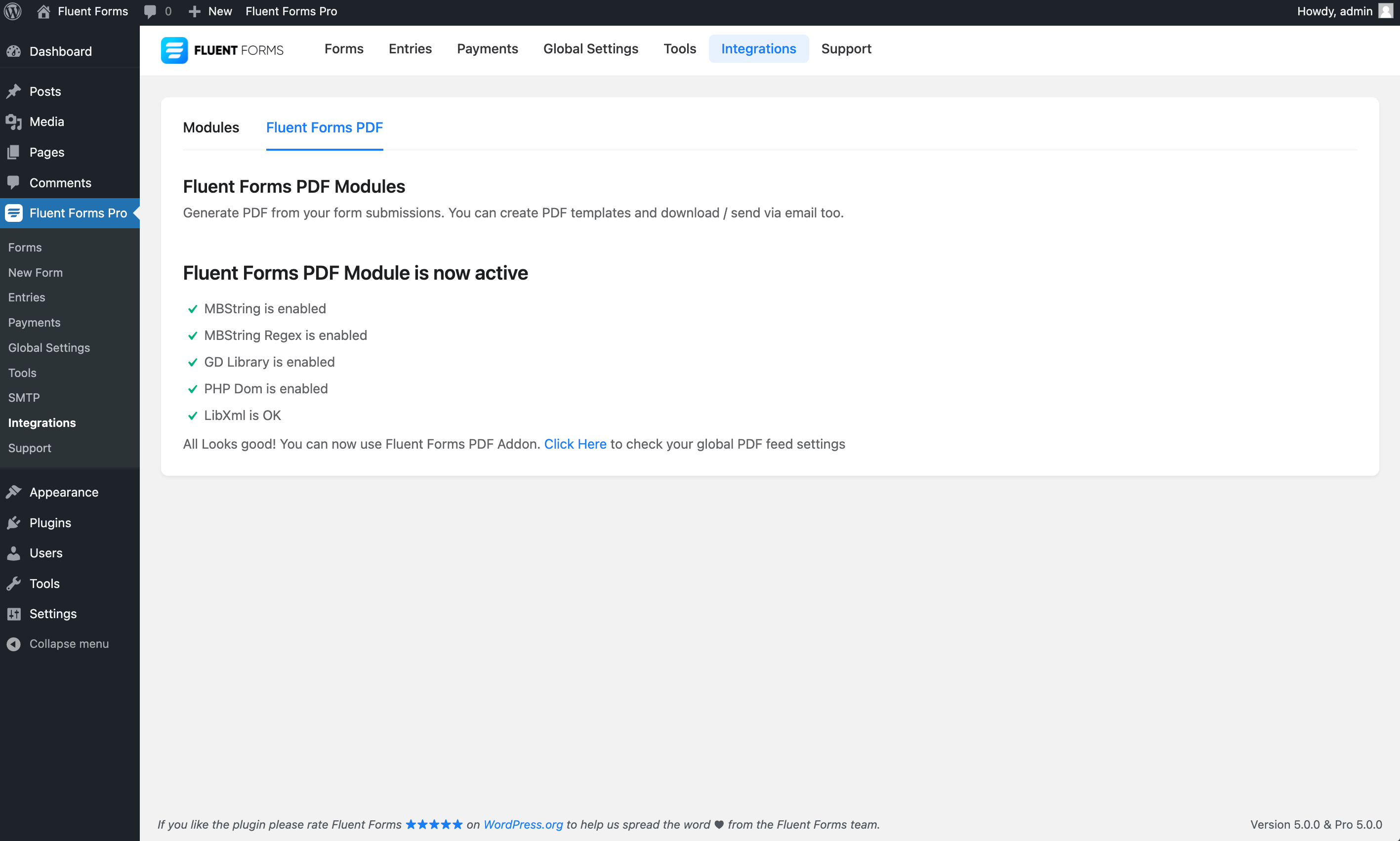
Task: Open Tools submenu item under Fluent Forms
Action: [22, 373]
